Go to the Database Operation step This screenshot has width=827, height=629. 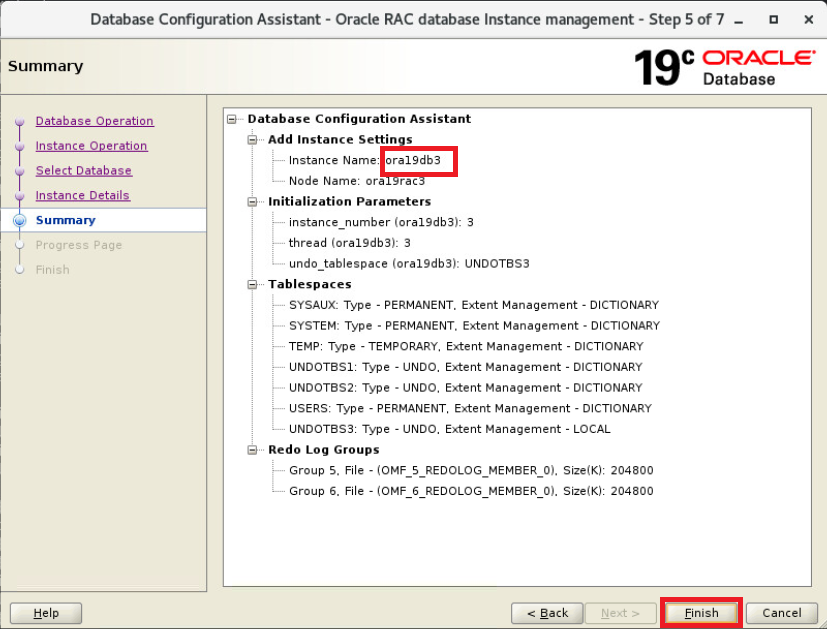(x=94, y=121)
